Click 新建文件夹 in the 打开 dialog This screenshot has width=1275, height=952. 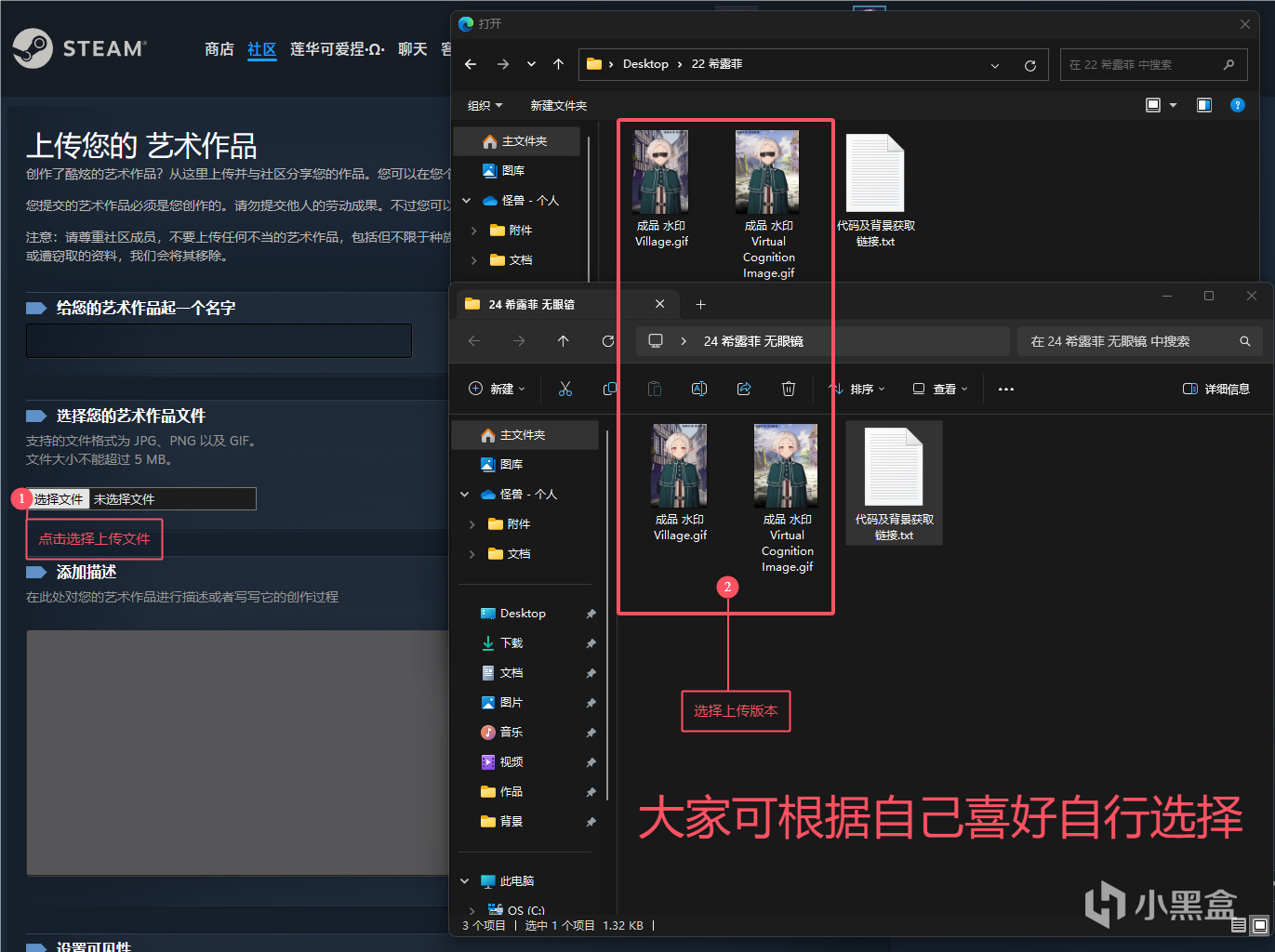coord(559,106)
